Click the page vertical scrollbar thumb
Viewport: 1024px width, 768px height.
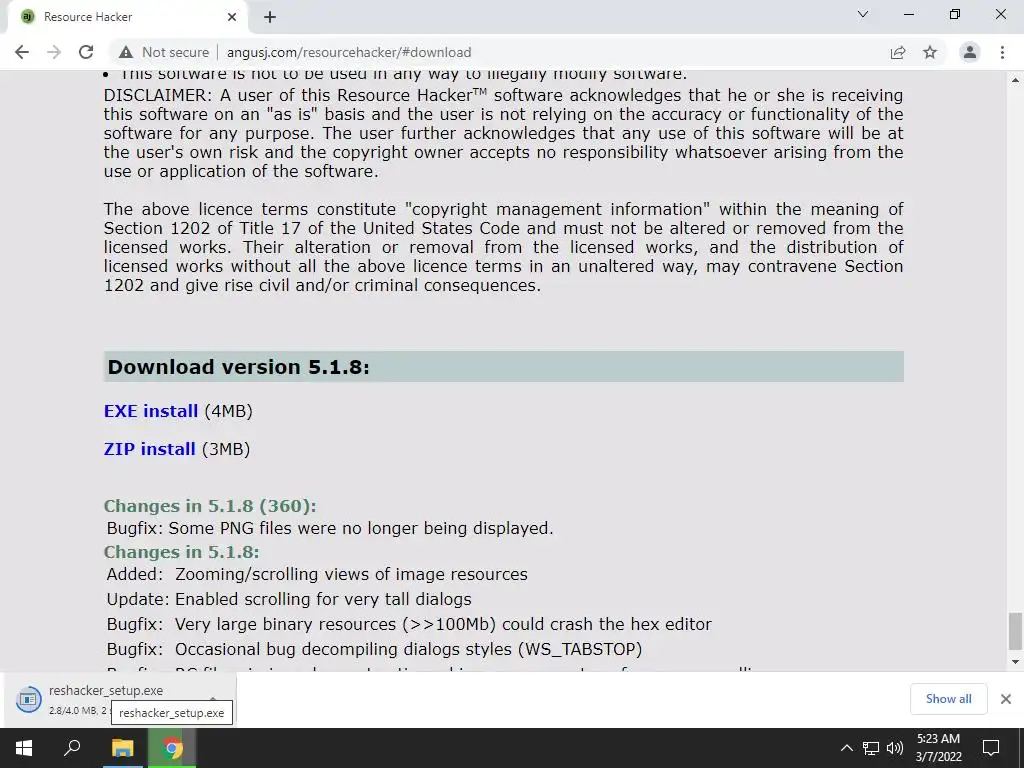(1015, 631)
